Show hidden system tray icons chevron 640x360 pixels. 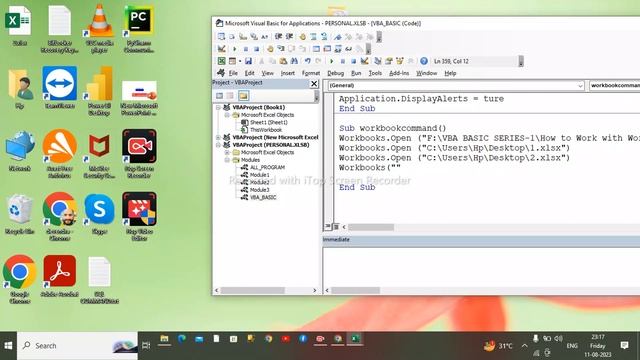point(524,346)
